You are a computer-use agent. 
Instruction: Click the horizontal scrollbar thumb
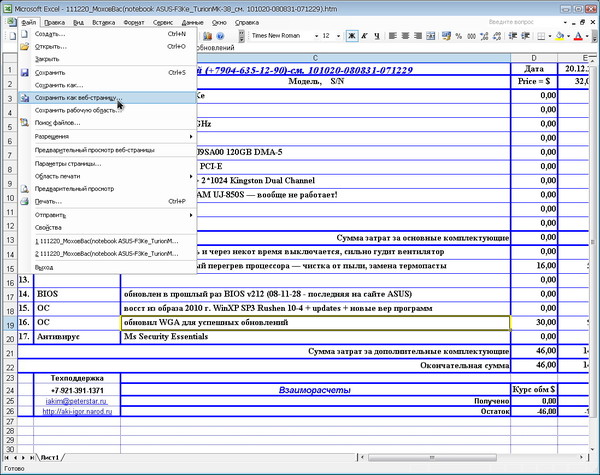pos(432,457)
